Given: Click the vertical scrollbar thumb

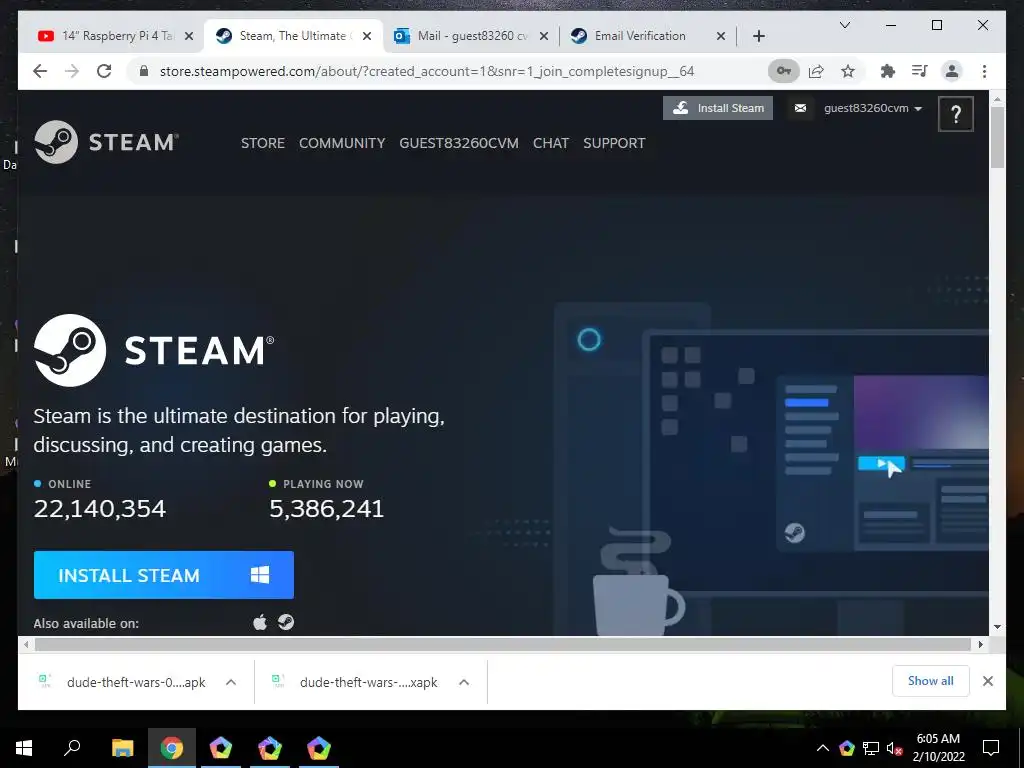Looking at the screenshot, I should (x=997, y=136).
